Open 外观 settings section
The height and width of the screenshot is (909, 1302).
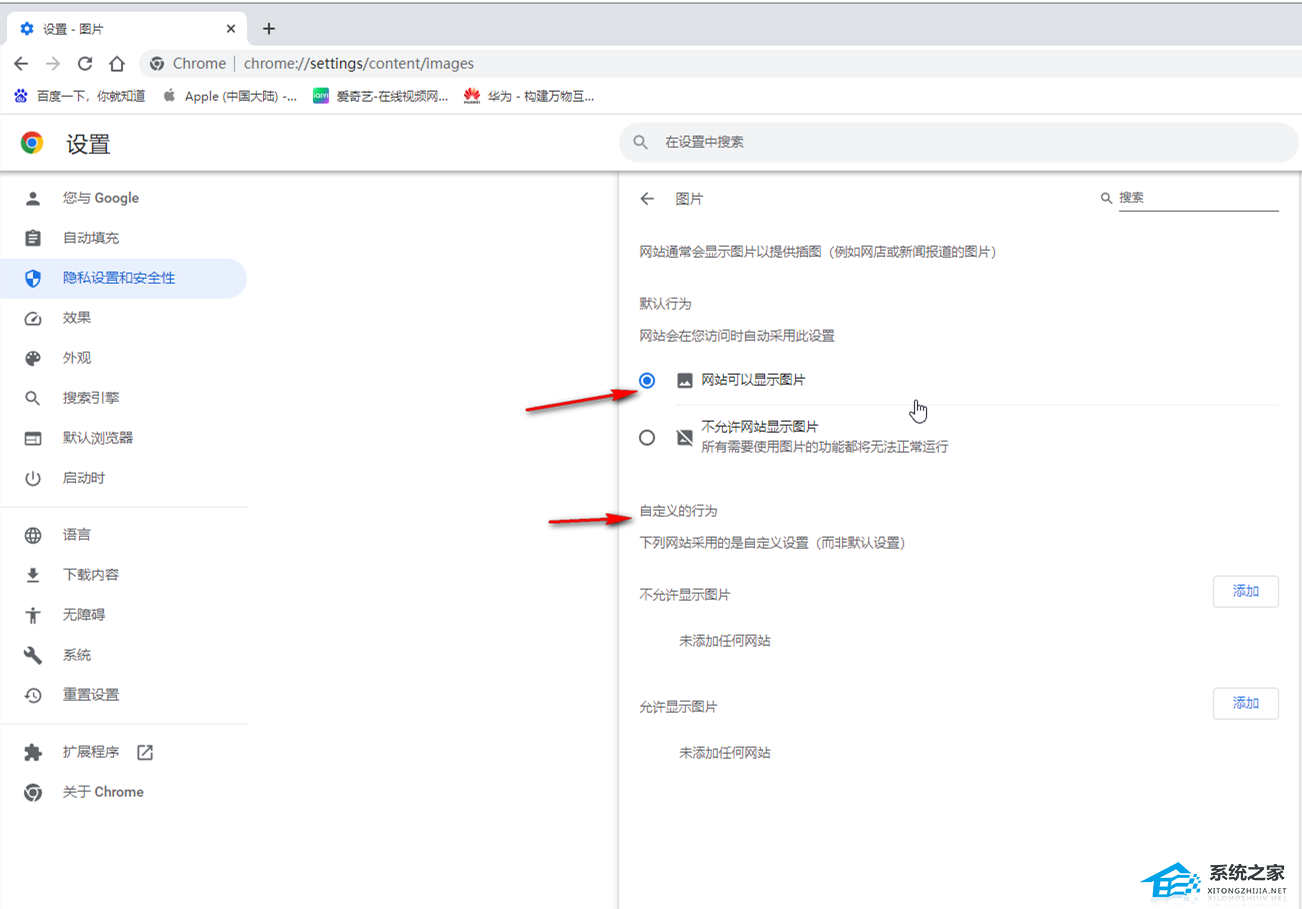click(77, 358)
